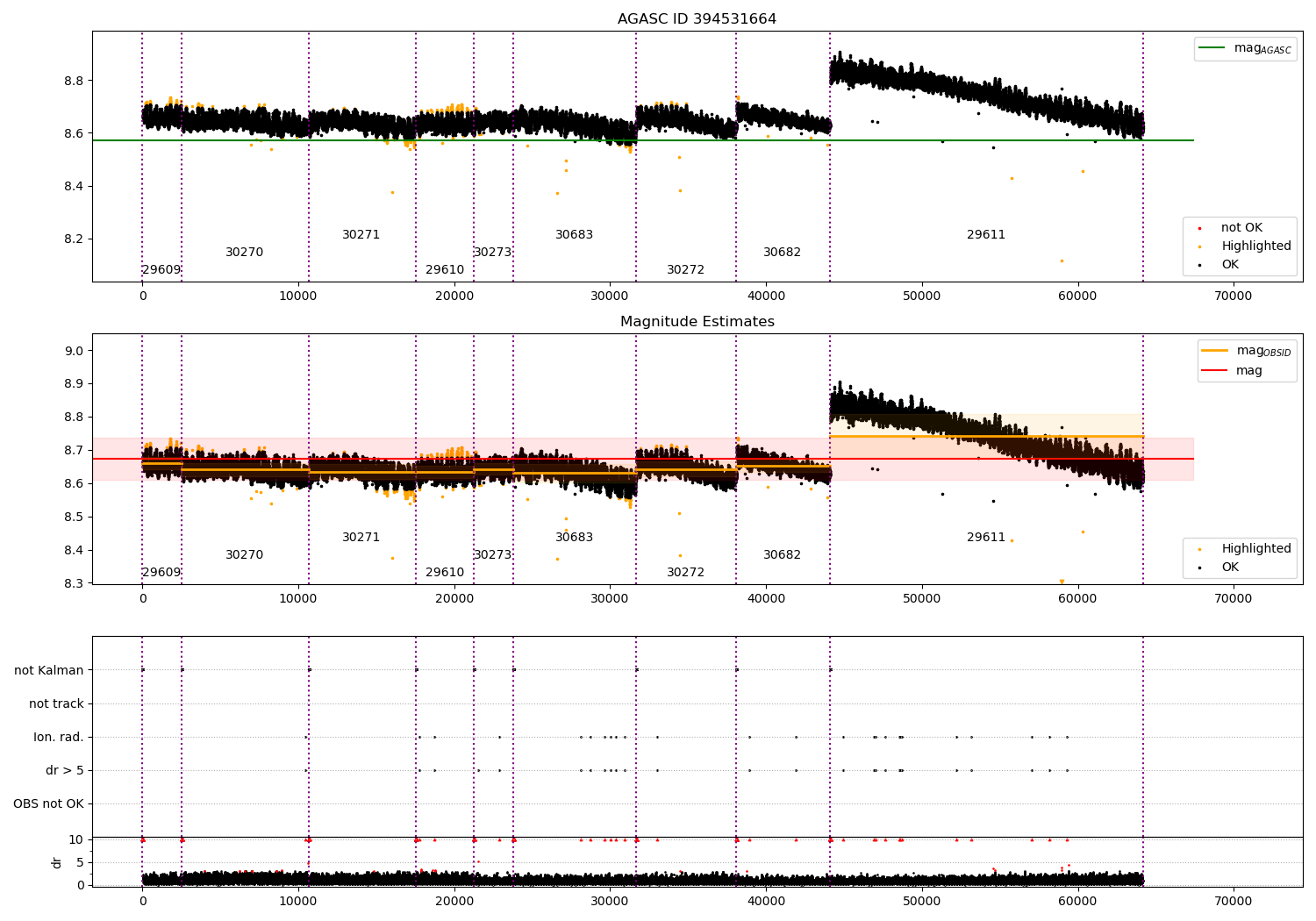Click the 8.7 y-axis tick label

point(75,451)
